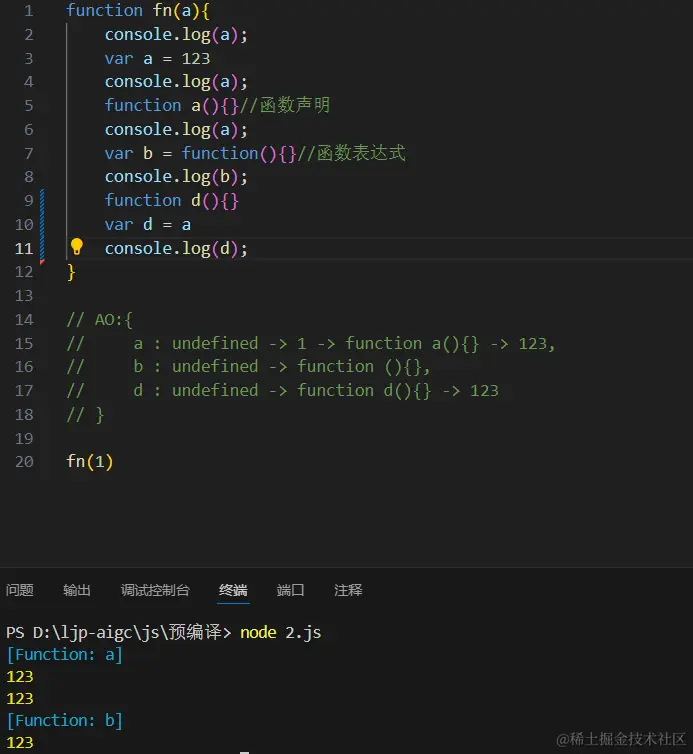Click 'console.log(a);' on line 2
Screen dimensions: 693x754
pyautogui.click(x=176, y=35)
